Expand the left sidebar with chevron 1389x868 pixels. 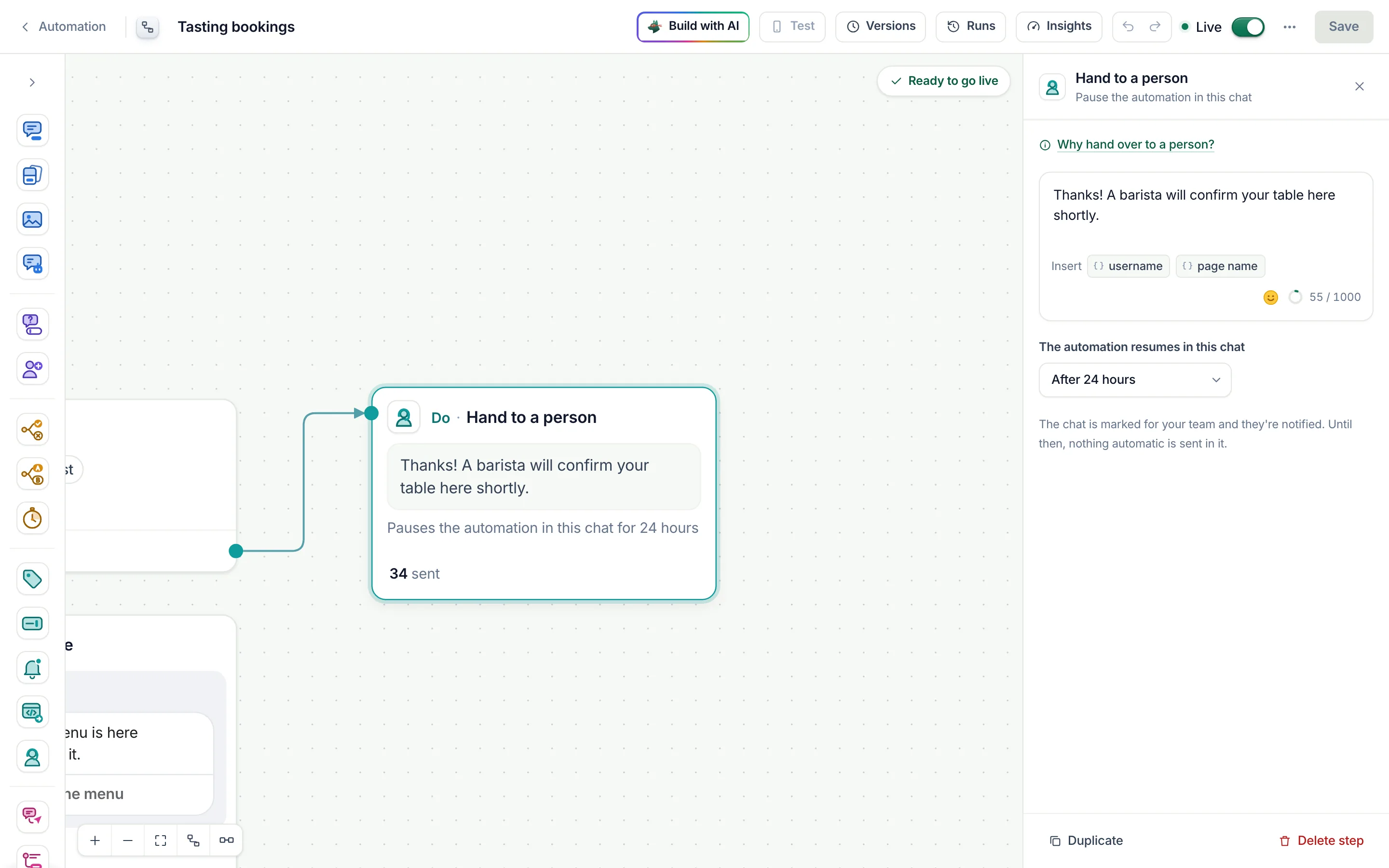pyautogui.click(x=32, y=82)
